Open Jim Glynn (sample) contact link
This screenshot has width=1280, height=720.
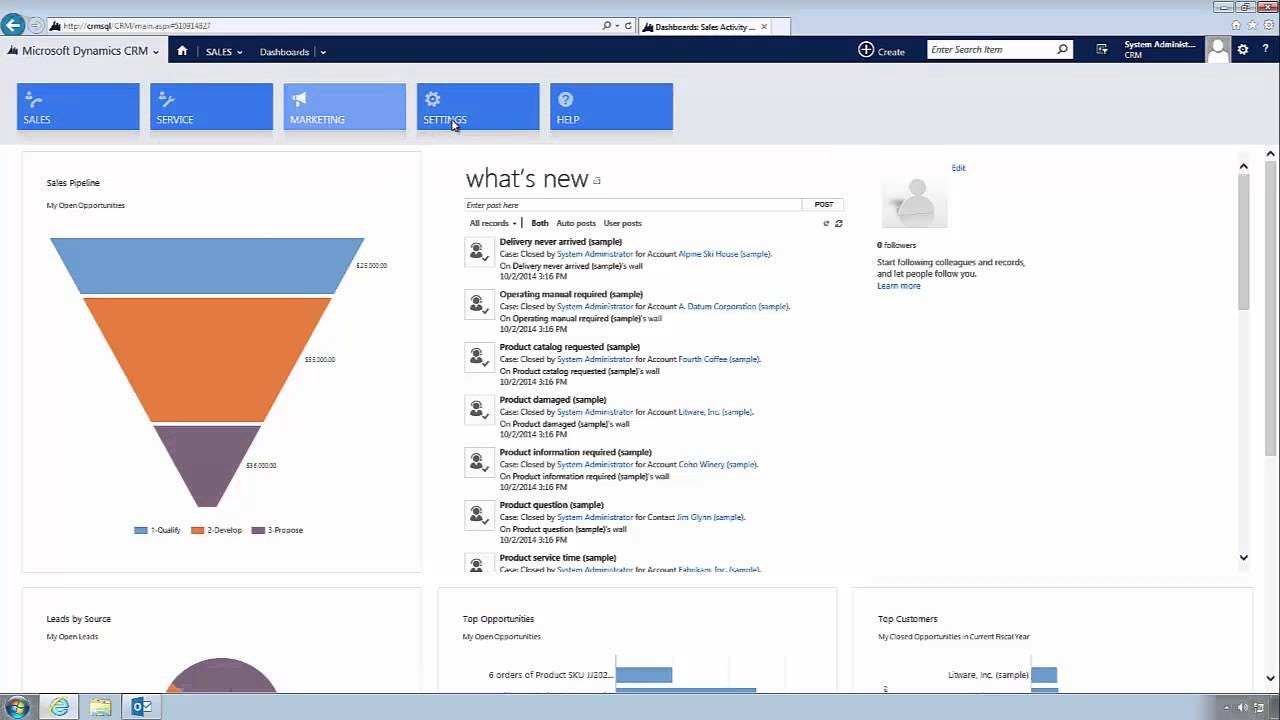click(711, 517)
